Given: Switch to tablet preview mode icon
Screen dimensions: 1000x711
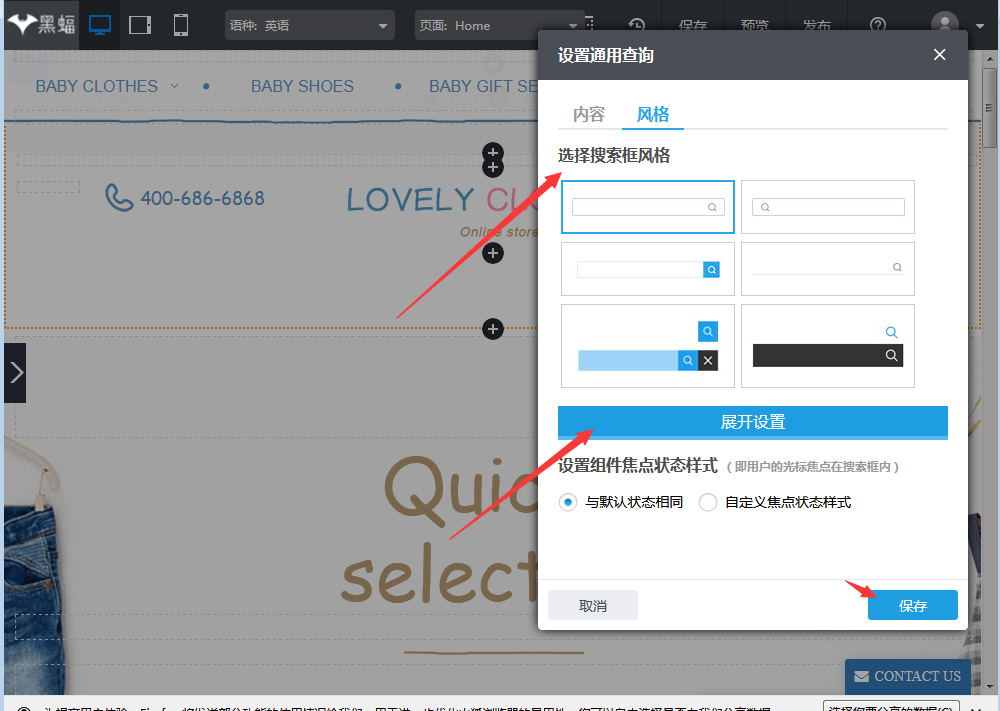Looking at the screenshot, I should (140, 26).
